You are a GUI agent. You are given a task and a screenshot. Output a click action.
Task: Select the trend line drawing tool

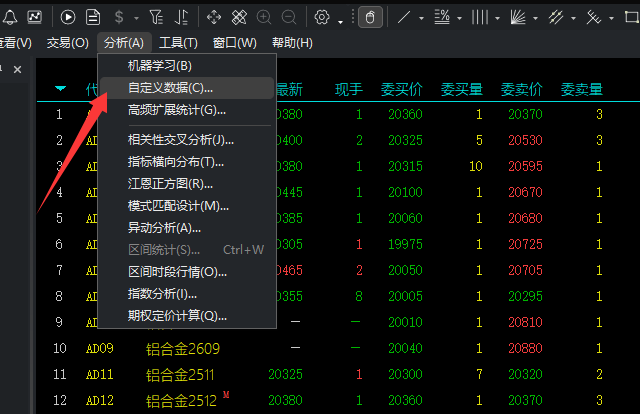403,17
